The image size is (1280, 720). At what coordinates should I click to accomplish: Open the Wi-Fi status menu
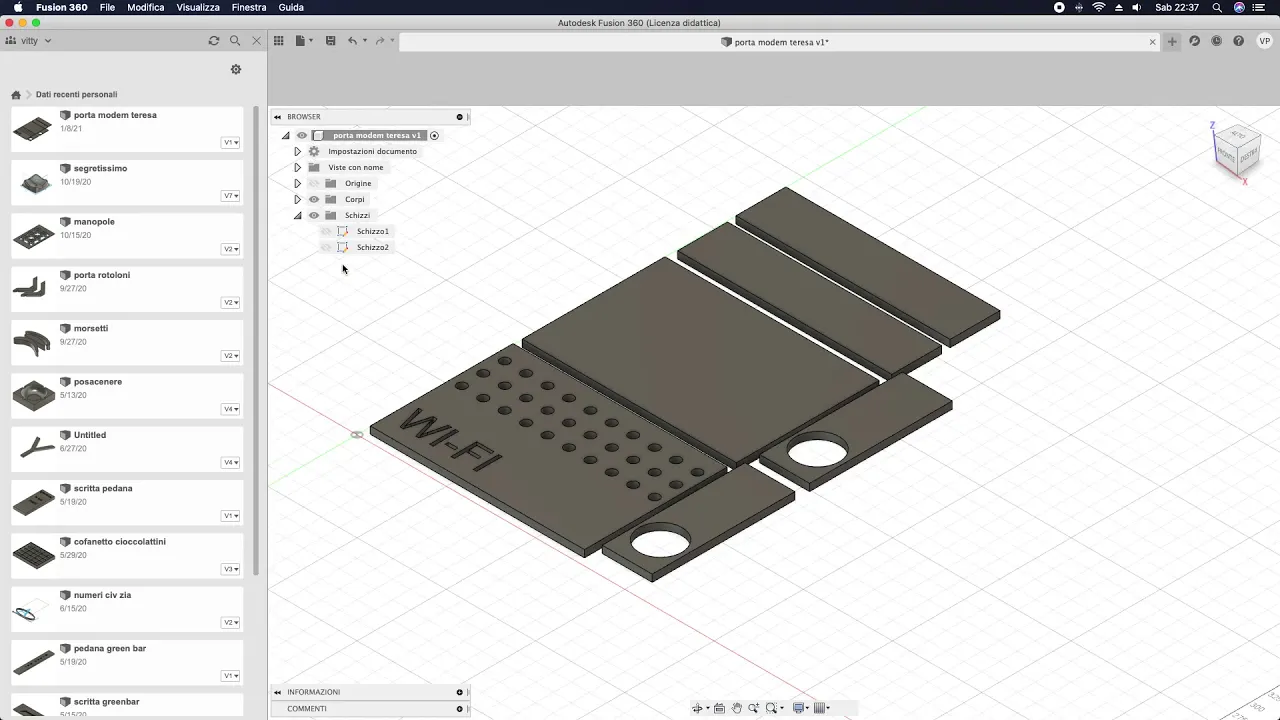[x=1099, y=7]
